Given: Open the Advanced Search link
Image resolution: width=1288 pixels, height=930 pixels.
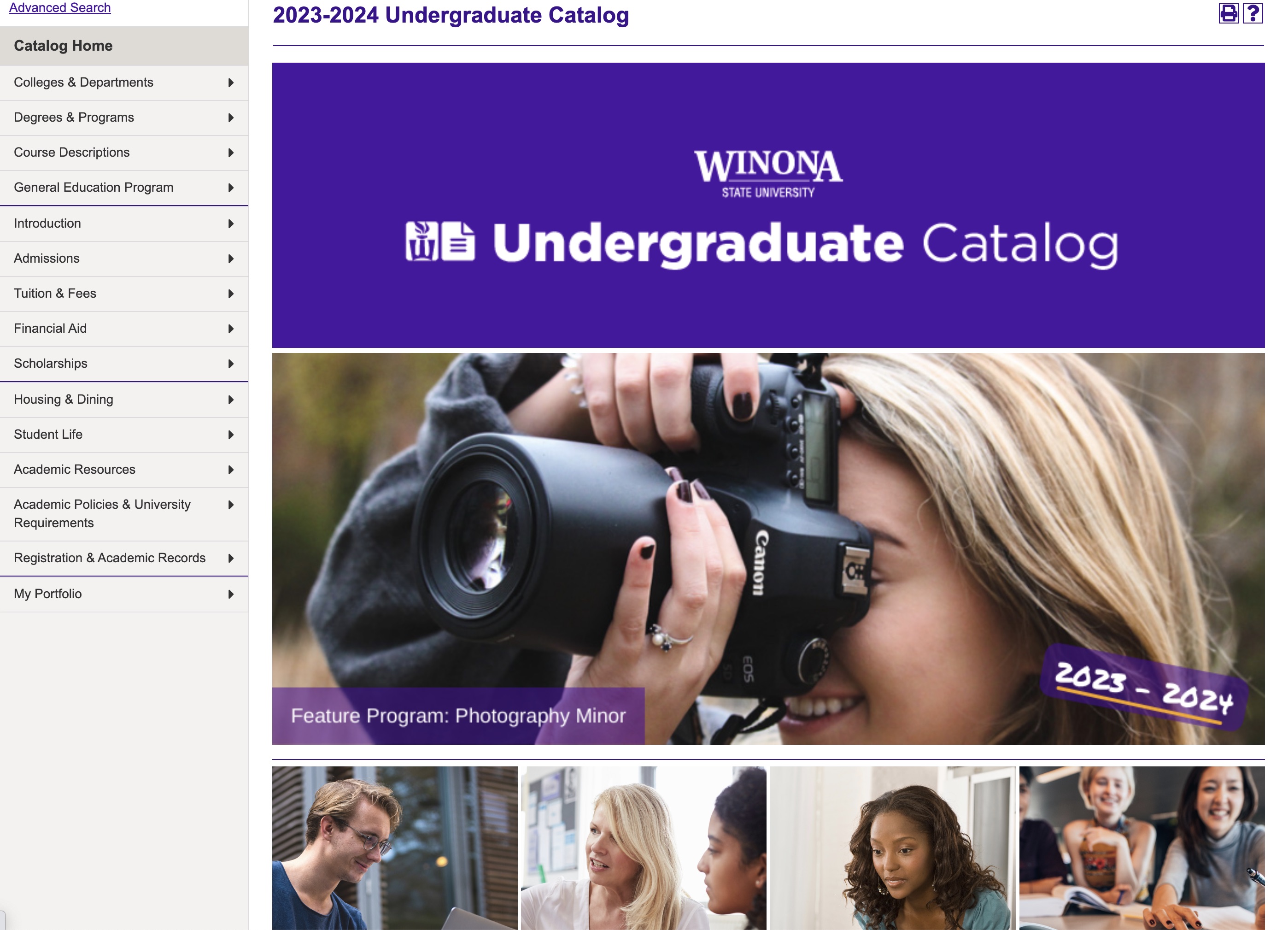Looking at the screenshot, I should [x=59, y=7].
